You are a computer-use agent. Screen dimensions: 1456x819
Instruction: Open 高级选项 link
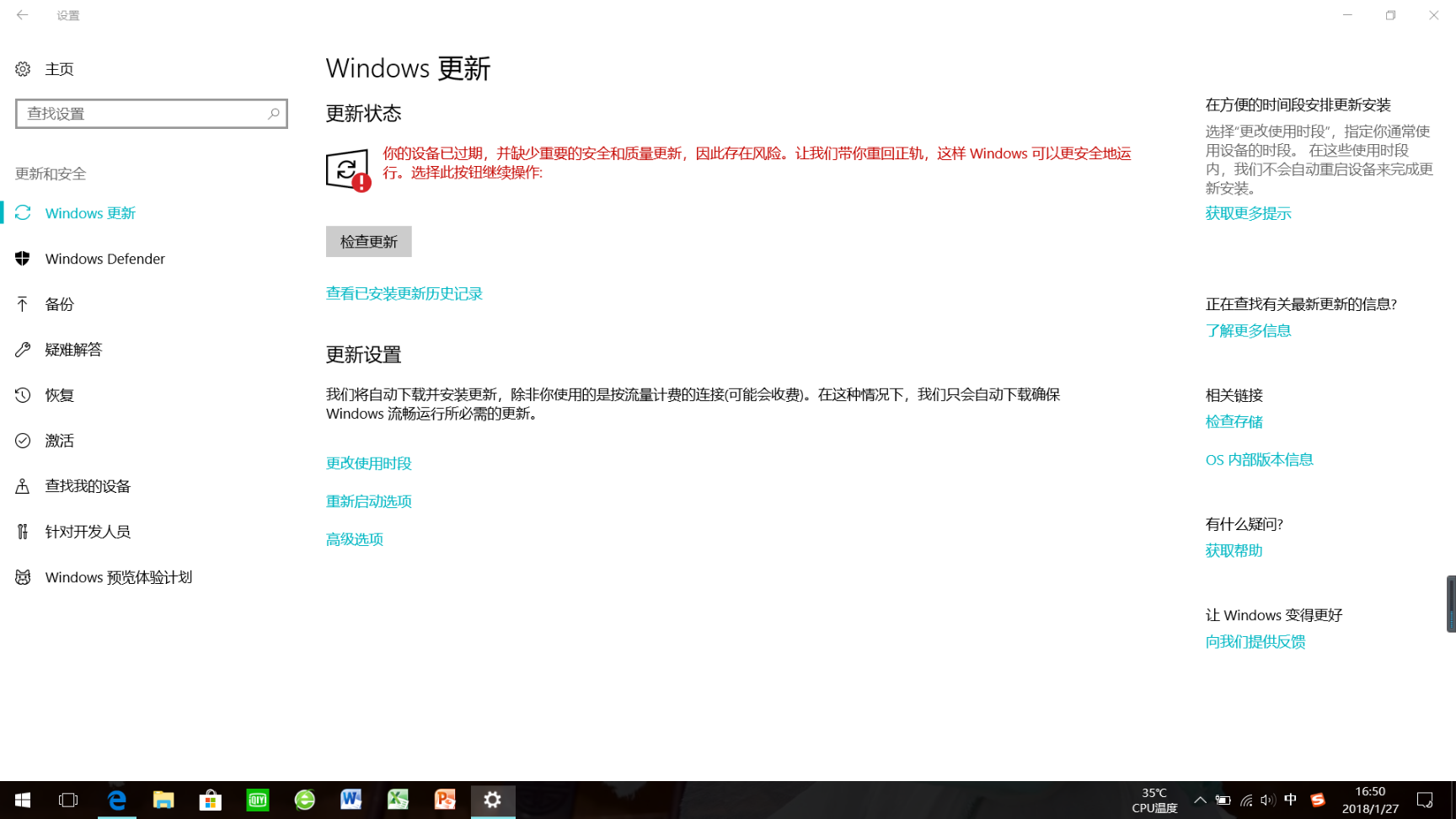(355, 539)
